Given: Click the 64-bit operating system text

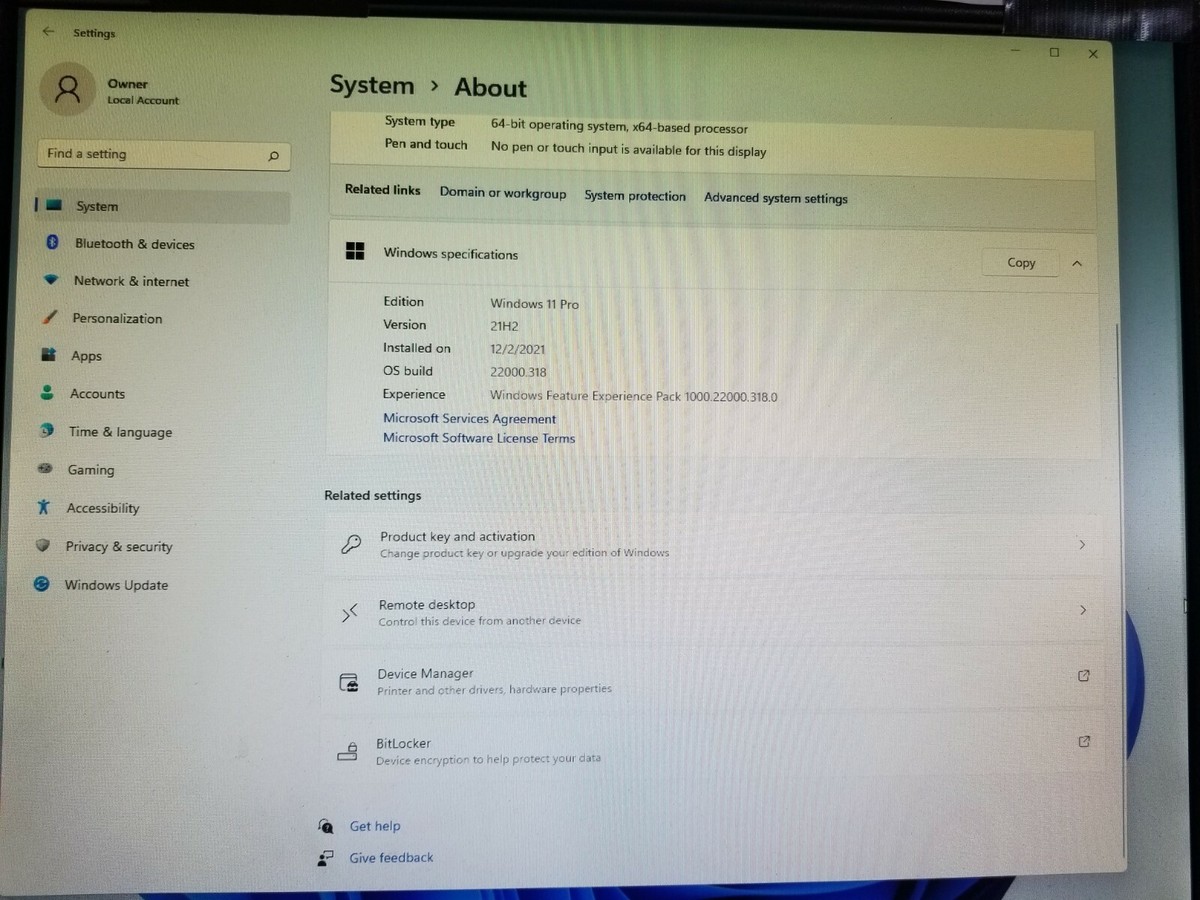Looking at the screenshot, I should [x=619, y=128].
